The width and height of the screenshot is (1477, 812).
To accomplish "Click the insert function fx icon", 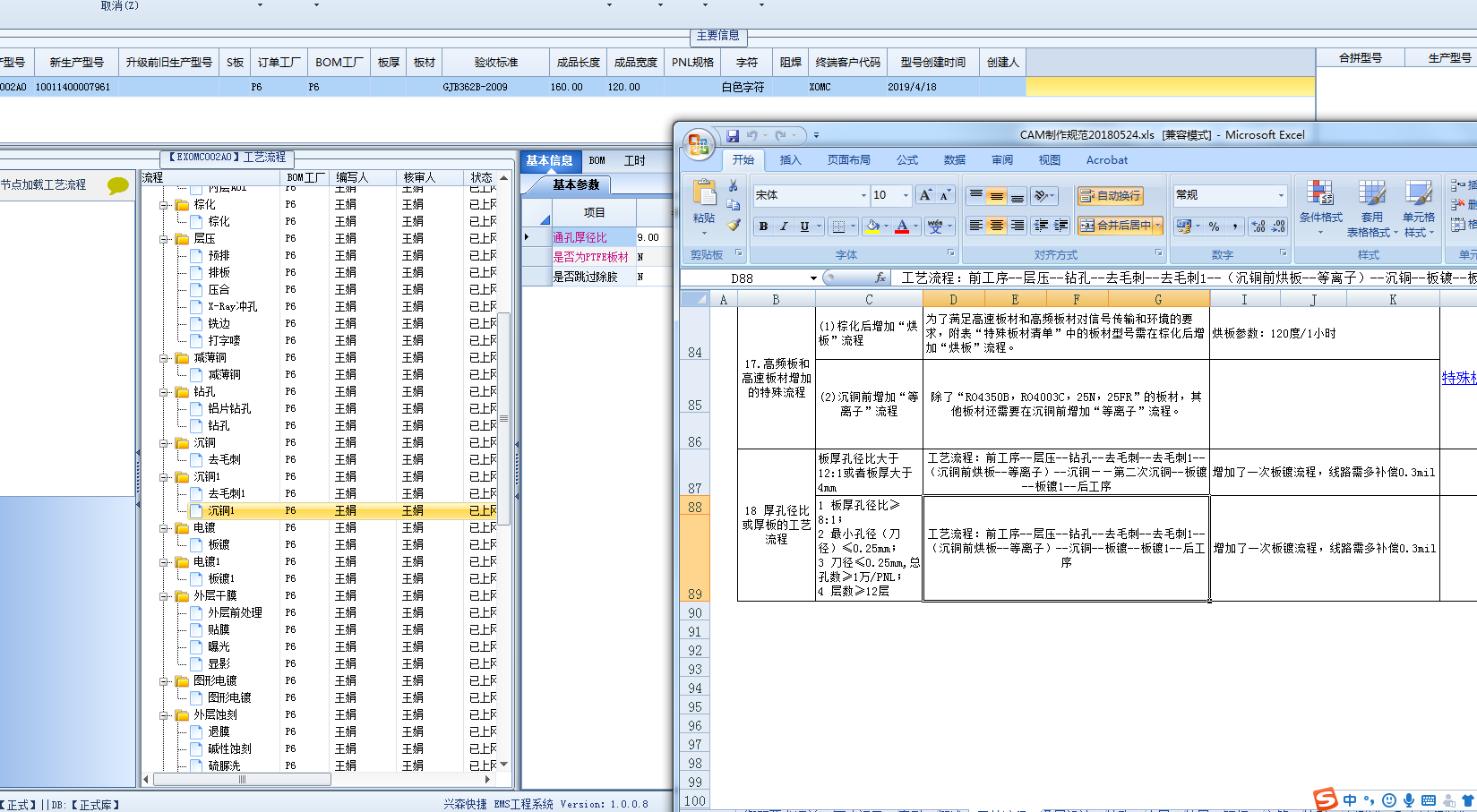I will (880, 278).
